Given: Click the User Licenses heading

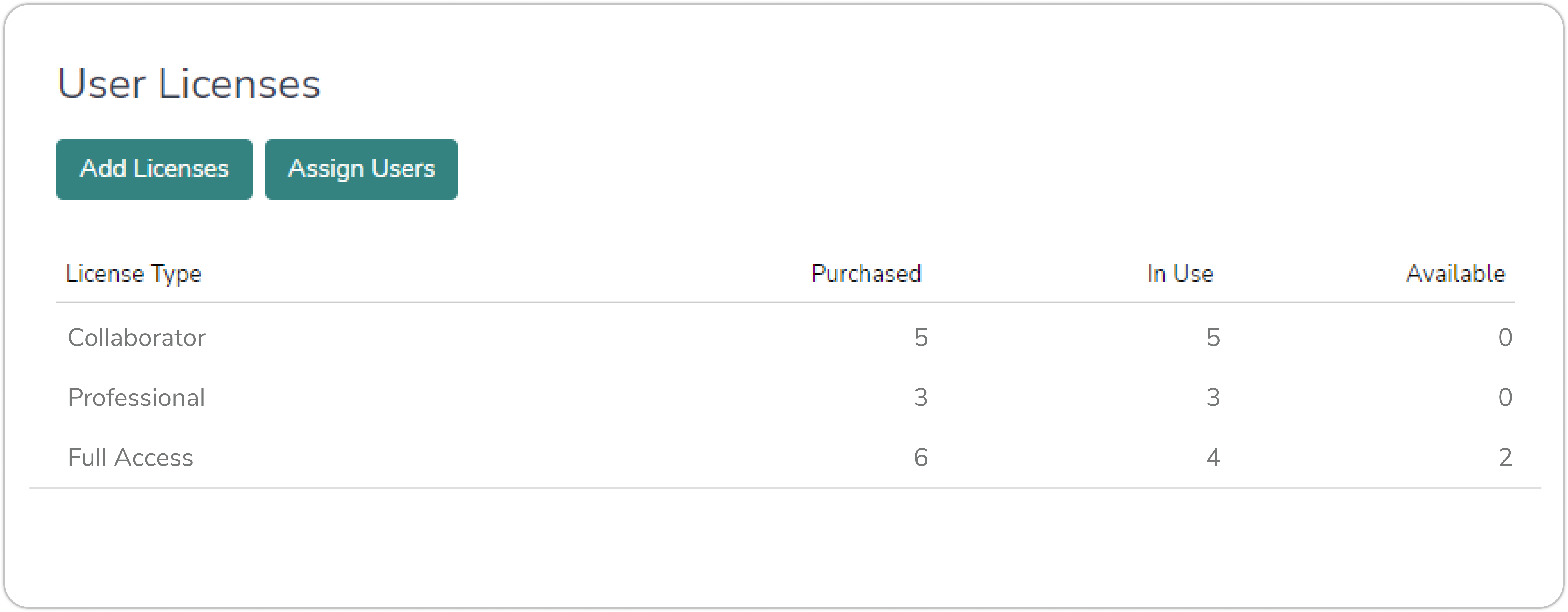Looking at the screenshot, I should pyautogui.click(x=189, y=83).
